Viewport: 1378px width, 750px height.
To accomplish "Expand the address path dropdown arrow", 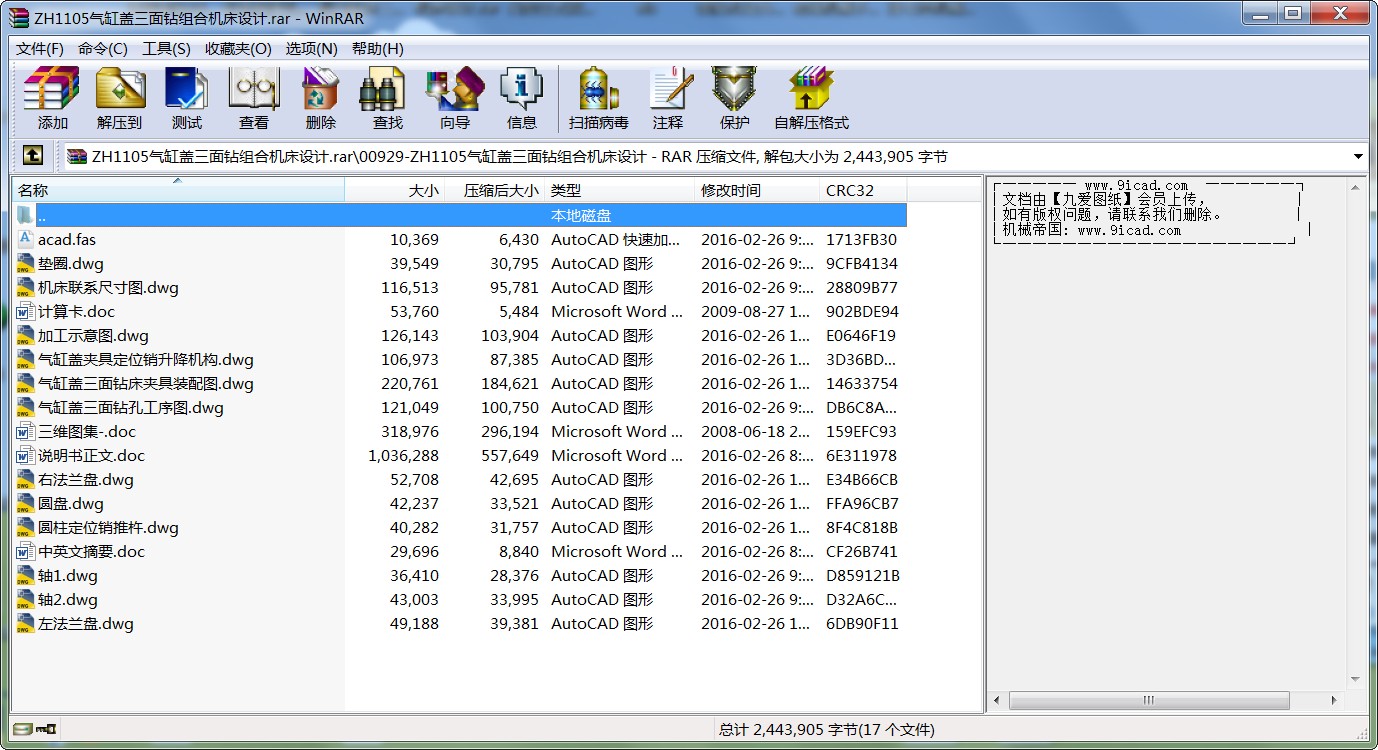I will click(x=1358, y=157).
